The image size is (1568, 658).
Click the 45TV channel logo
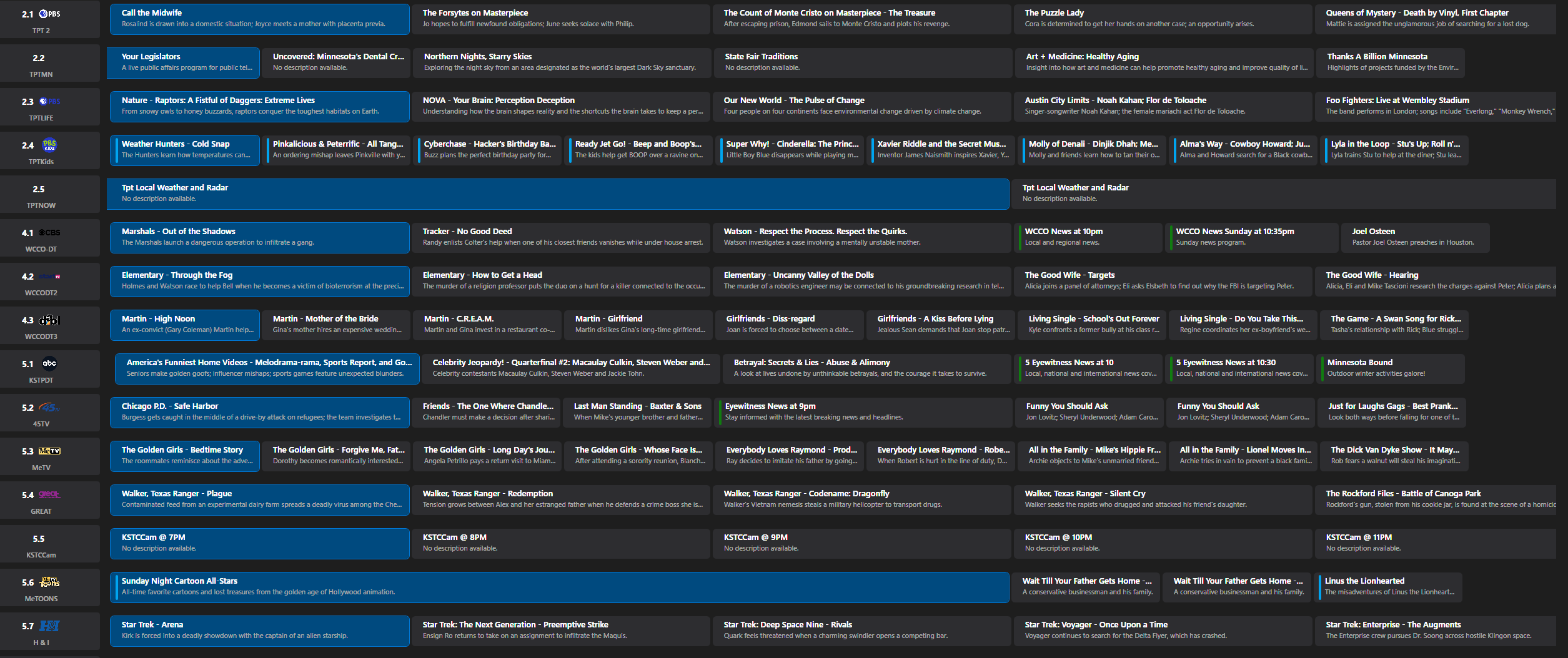click(49, 407)
